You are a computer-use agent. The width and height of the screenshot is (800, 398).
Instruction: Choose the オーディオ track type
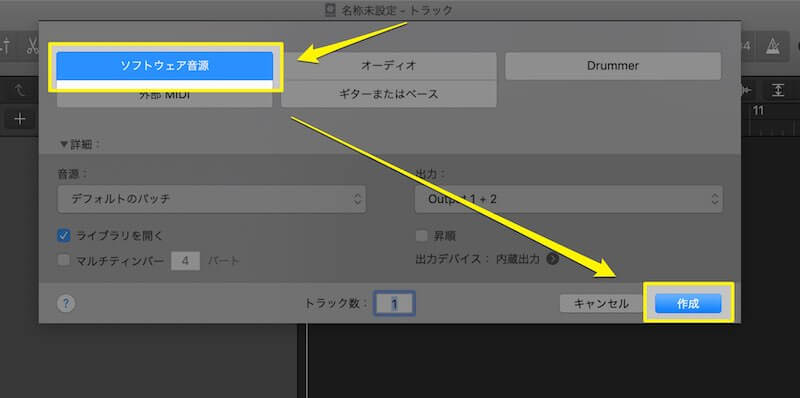(x=389, y=66)
